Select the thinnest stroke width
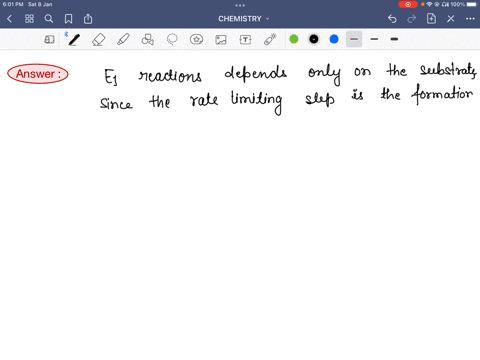This screenshot has height=360, width=480. click(354, 39)
